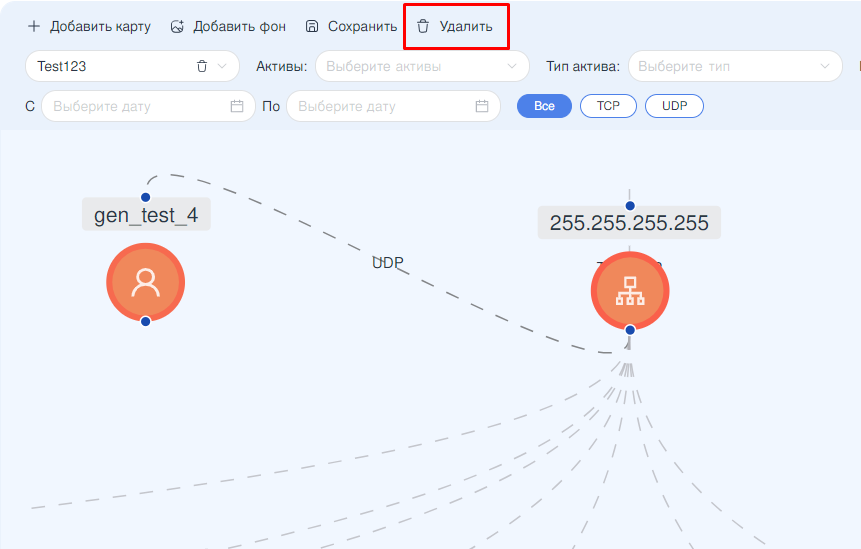The height and width of the screenshot is (549, 861).
Task: Click trash icon inside Test123 selector
Action: [201, 67]
